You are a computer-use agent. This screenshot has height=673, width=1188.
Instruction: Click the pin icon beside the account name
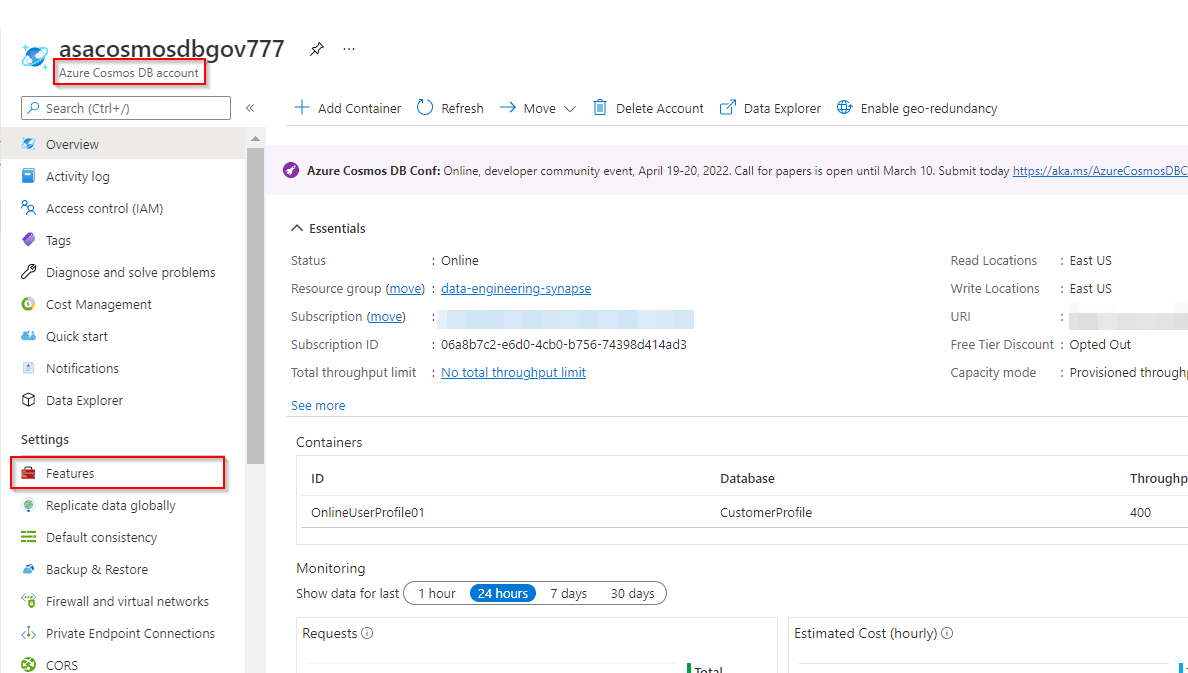tap(316, 49)
